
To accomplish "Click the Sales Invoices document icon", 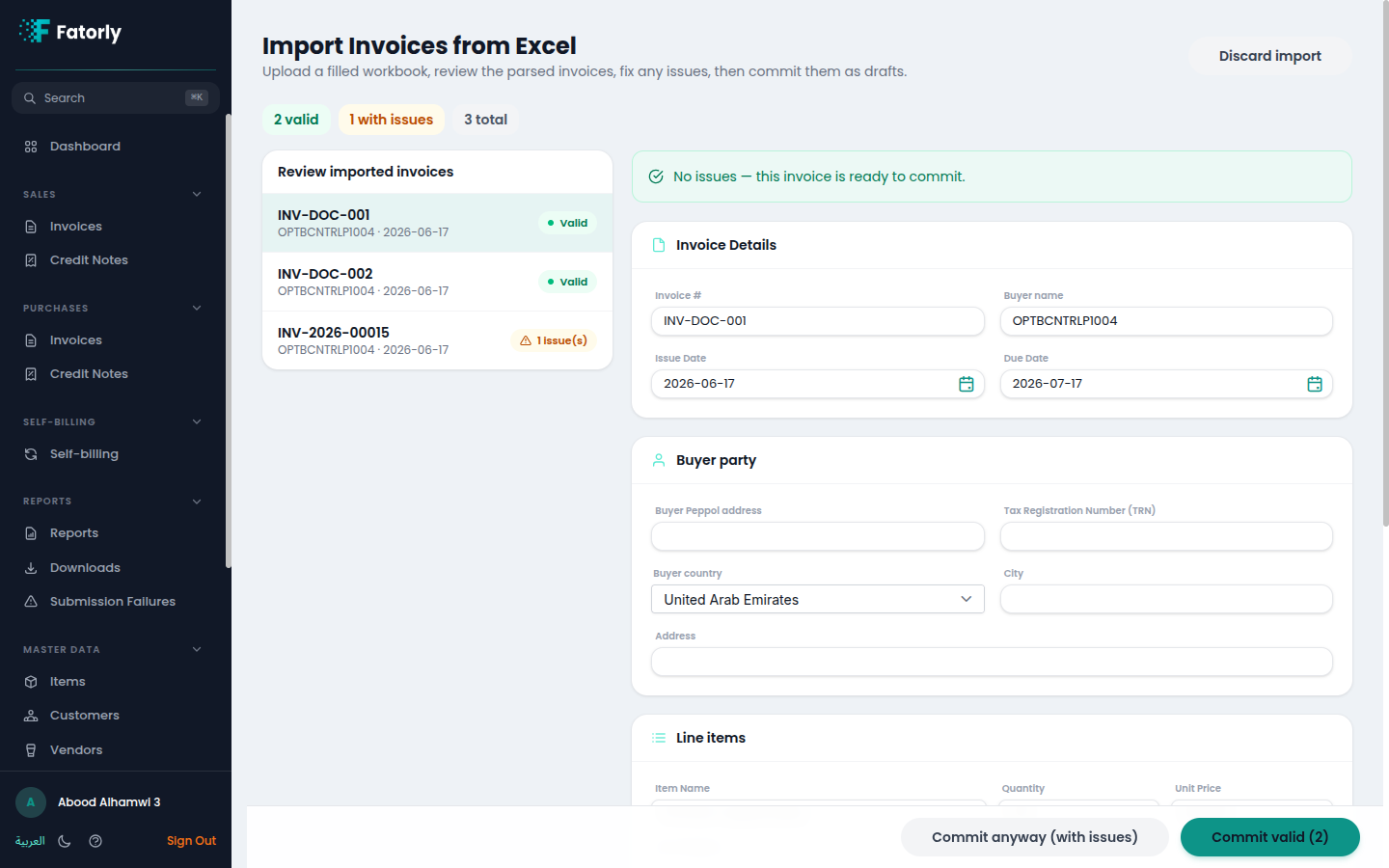I will (x=31, y=227).
